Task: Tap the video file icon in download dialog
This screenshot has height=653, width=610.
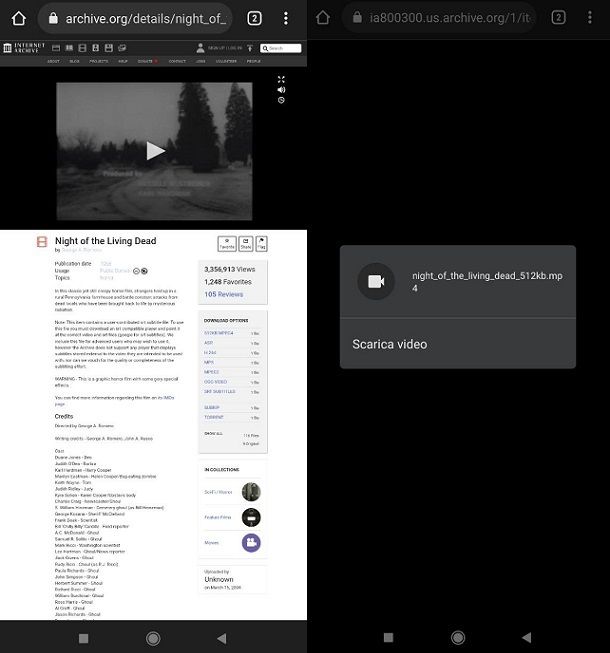Action: pos(376,282)
